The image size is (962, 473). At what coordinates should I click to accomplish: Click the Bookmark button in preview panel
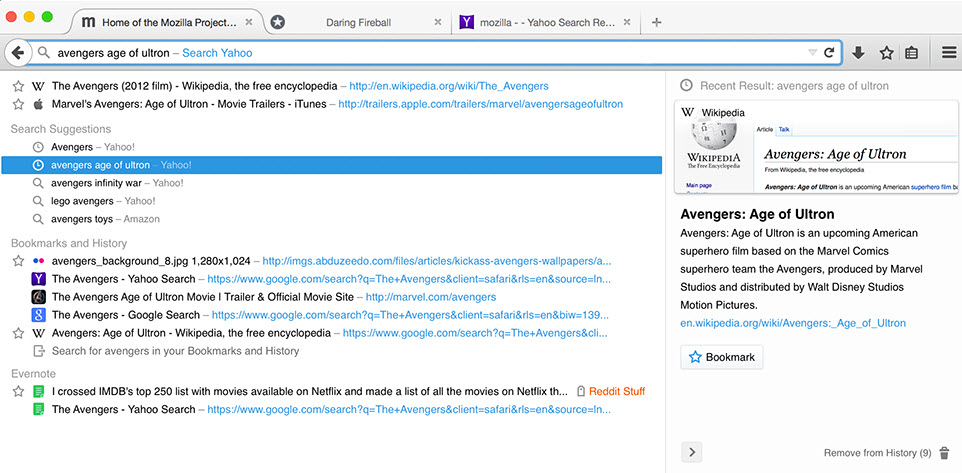(722, 357)
